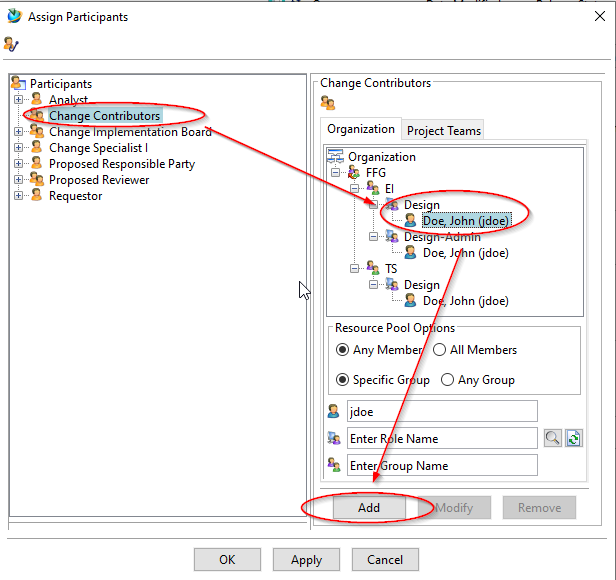616x580 pixels.
Task: Click the participant icon in the top toolbar
Action: pos(11,44)
